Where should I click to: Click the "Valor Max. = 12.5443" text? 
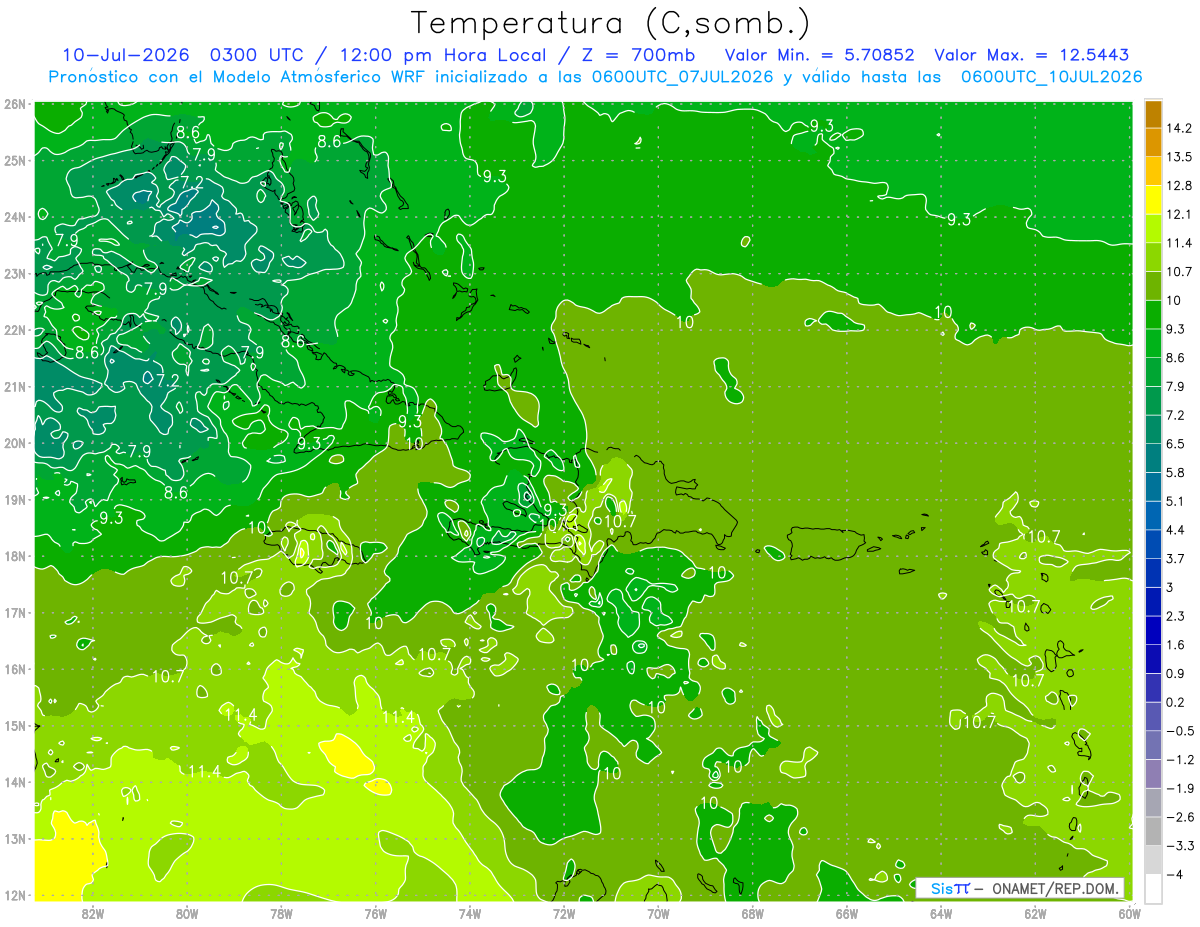(1031, 55)
